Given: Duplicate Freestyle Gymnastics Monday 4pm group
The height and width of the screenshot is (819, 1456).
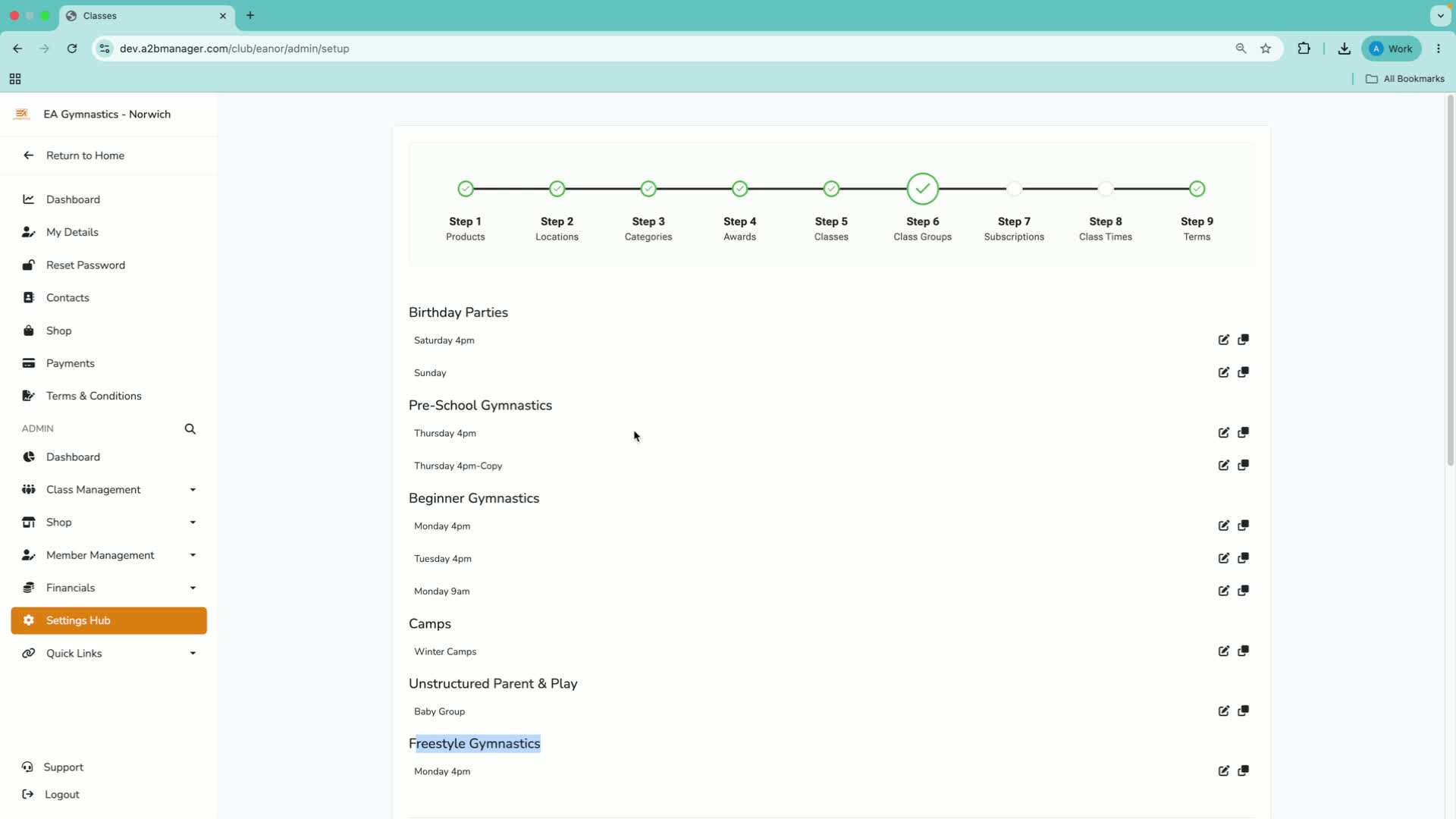Looking at the screenshot, I should click(x=1243, y=771).
